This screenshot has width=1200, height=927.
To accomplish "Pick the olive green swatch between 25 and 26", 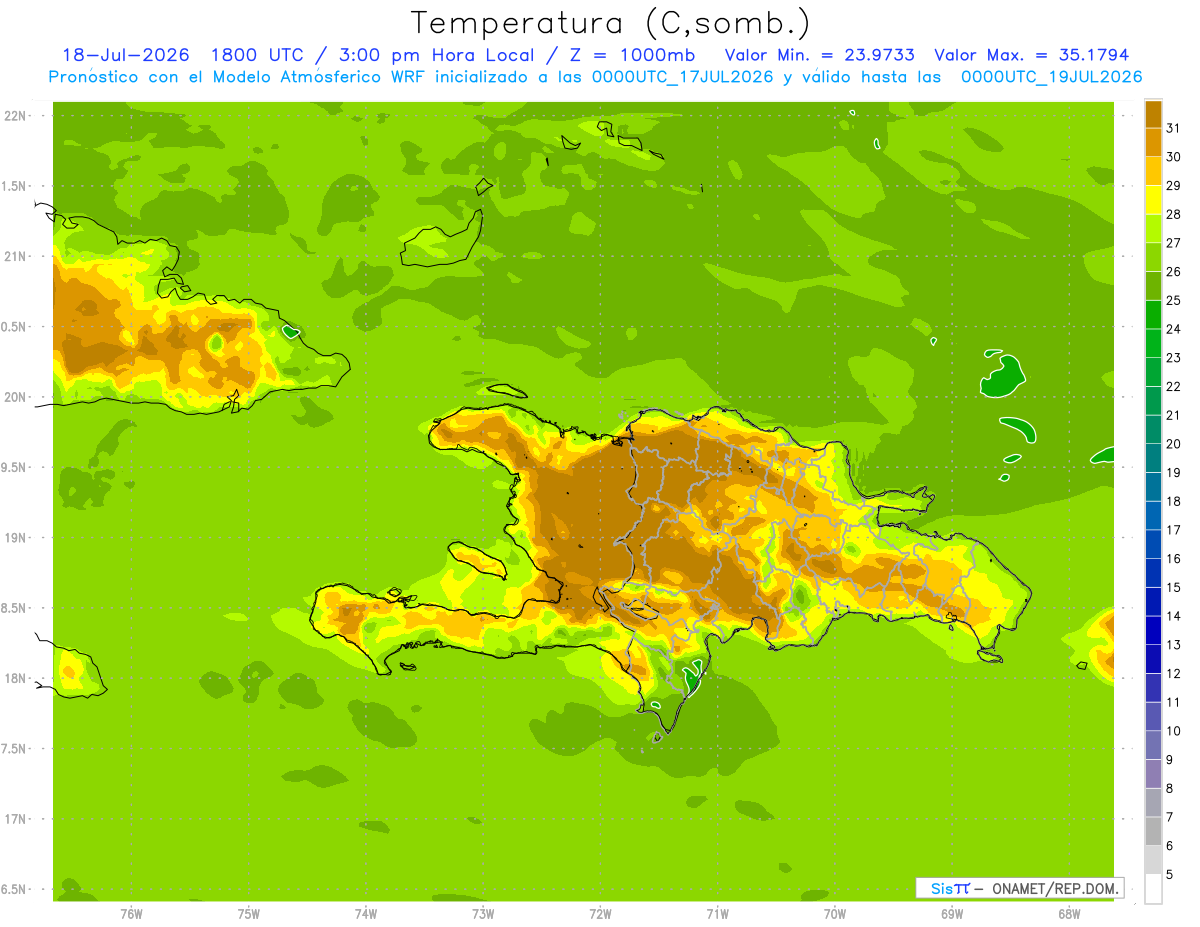I will (x=1153, y=286).
